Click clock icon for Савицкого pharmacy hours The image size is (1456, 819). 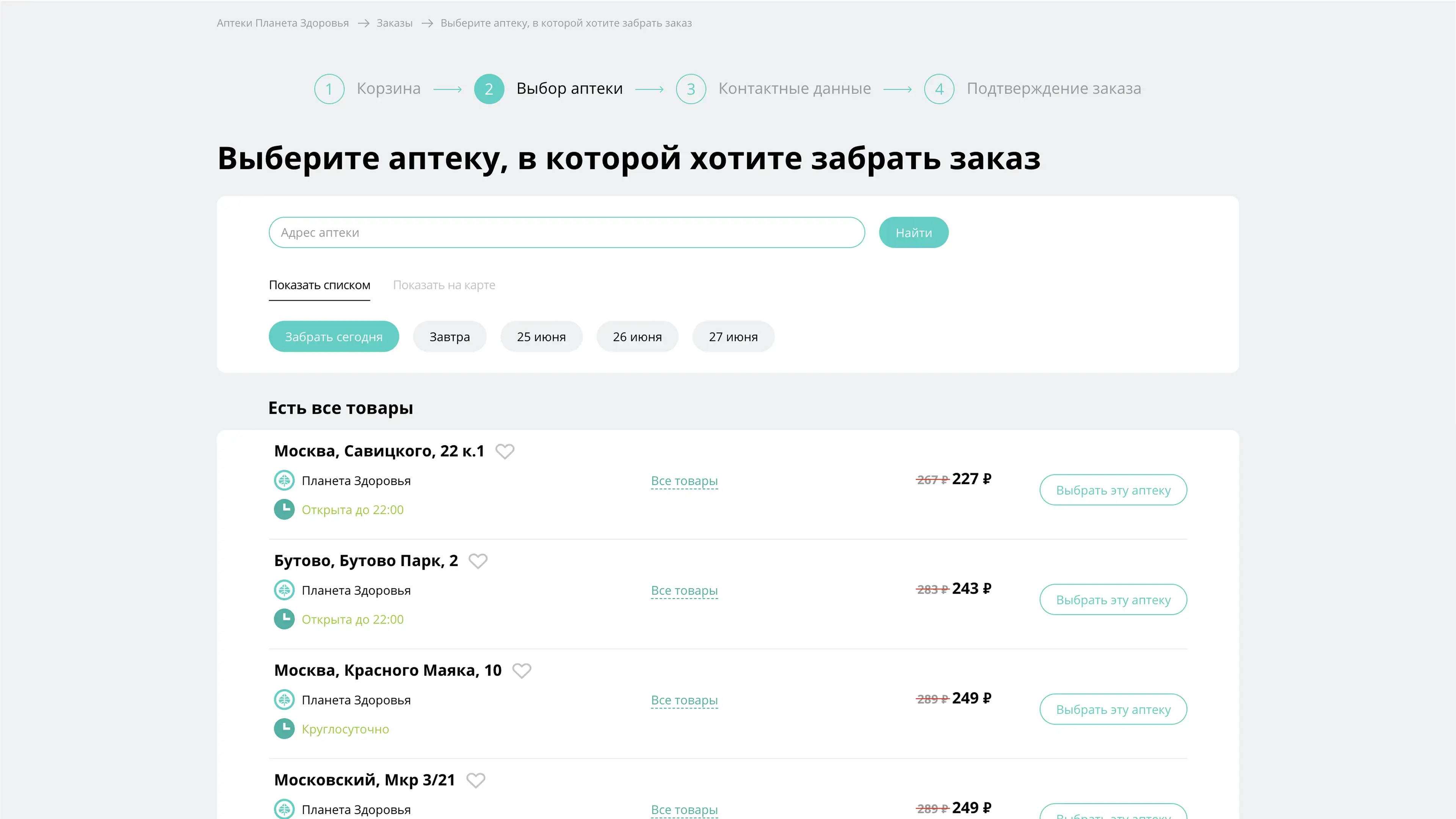(284, 509)
